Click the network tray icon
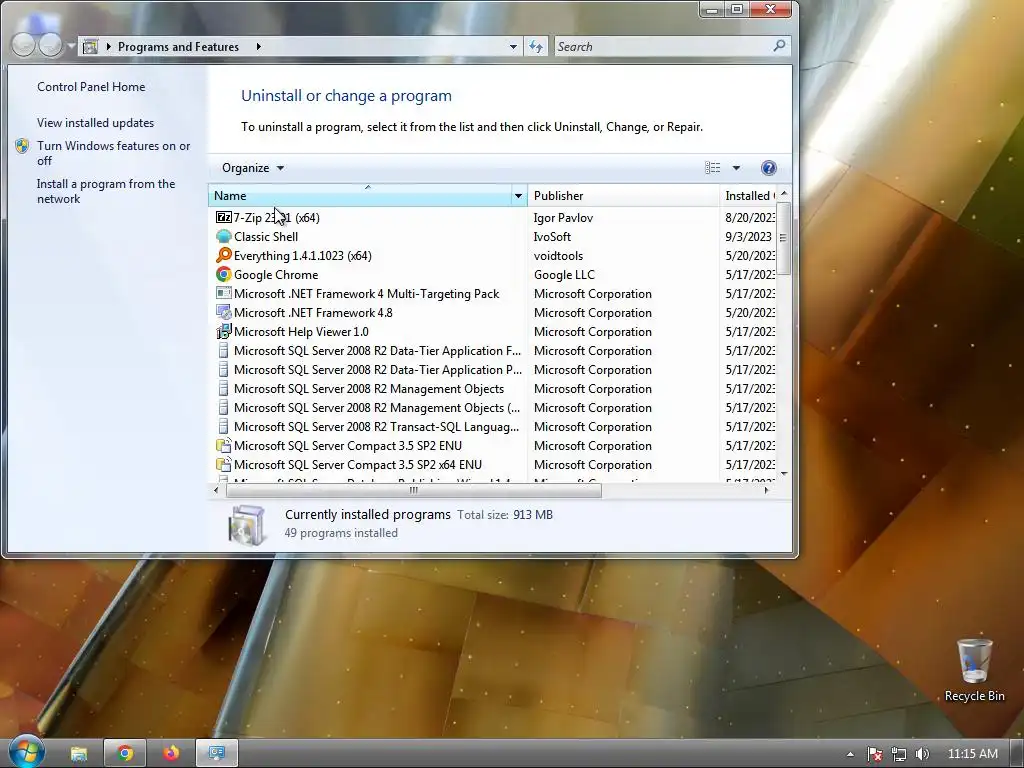1024x768 pixels. [899, 754]
